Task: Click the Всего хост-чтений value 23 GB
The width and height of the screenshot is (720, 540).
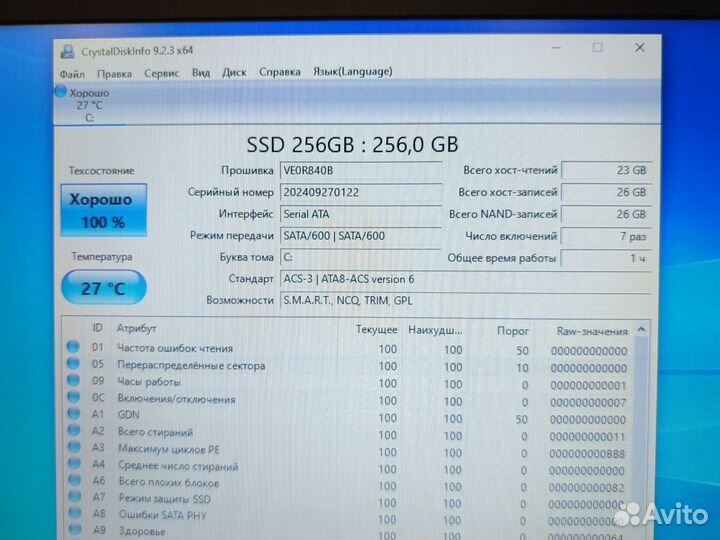Action: point(606,170)
